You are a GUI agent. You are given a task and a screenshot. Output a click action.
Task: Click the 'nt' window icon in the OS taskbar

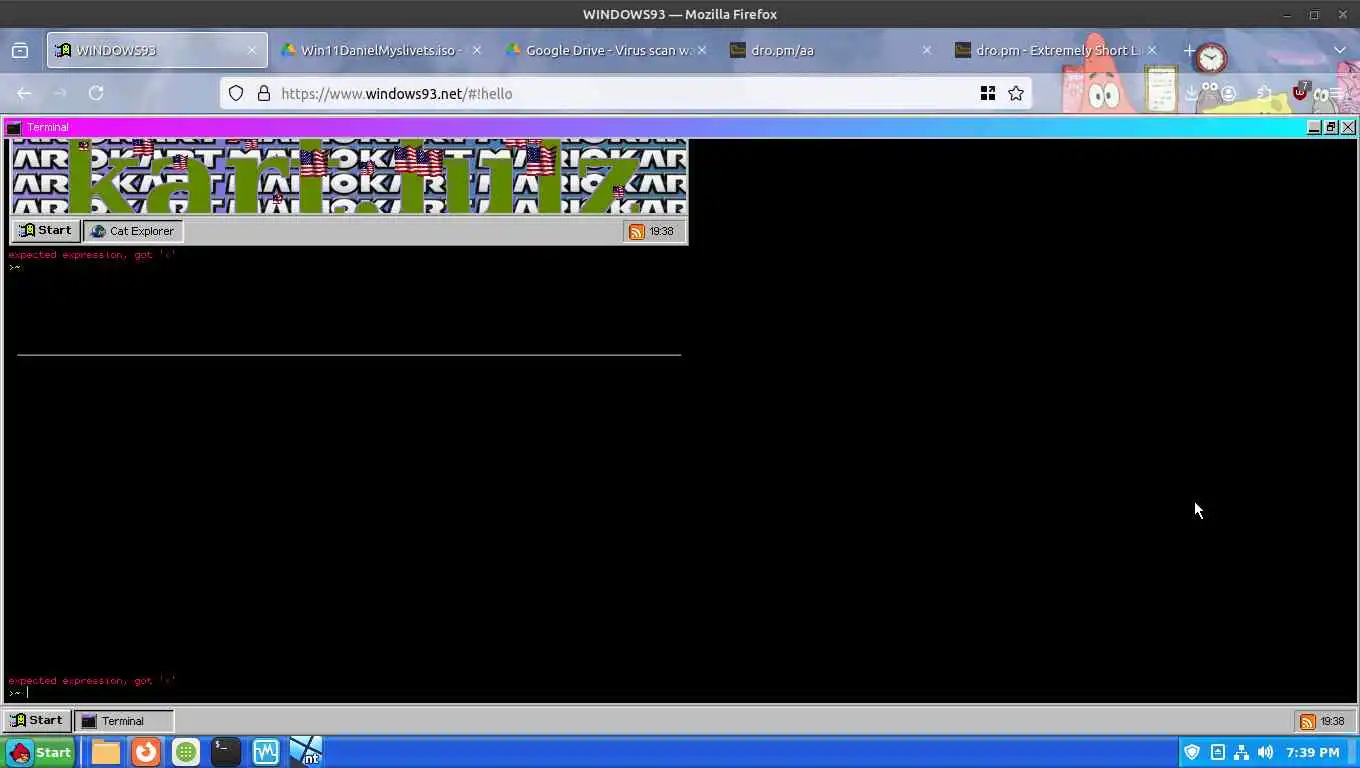click(x=306, y=752)
